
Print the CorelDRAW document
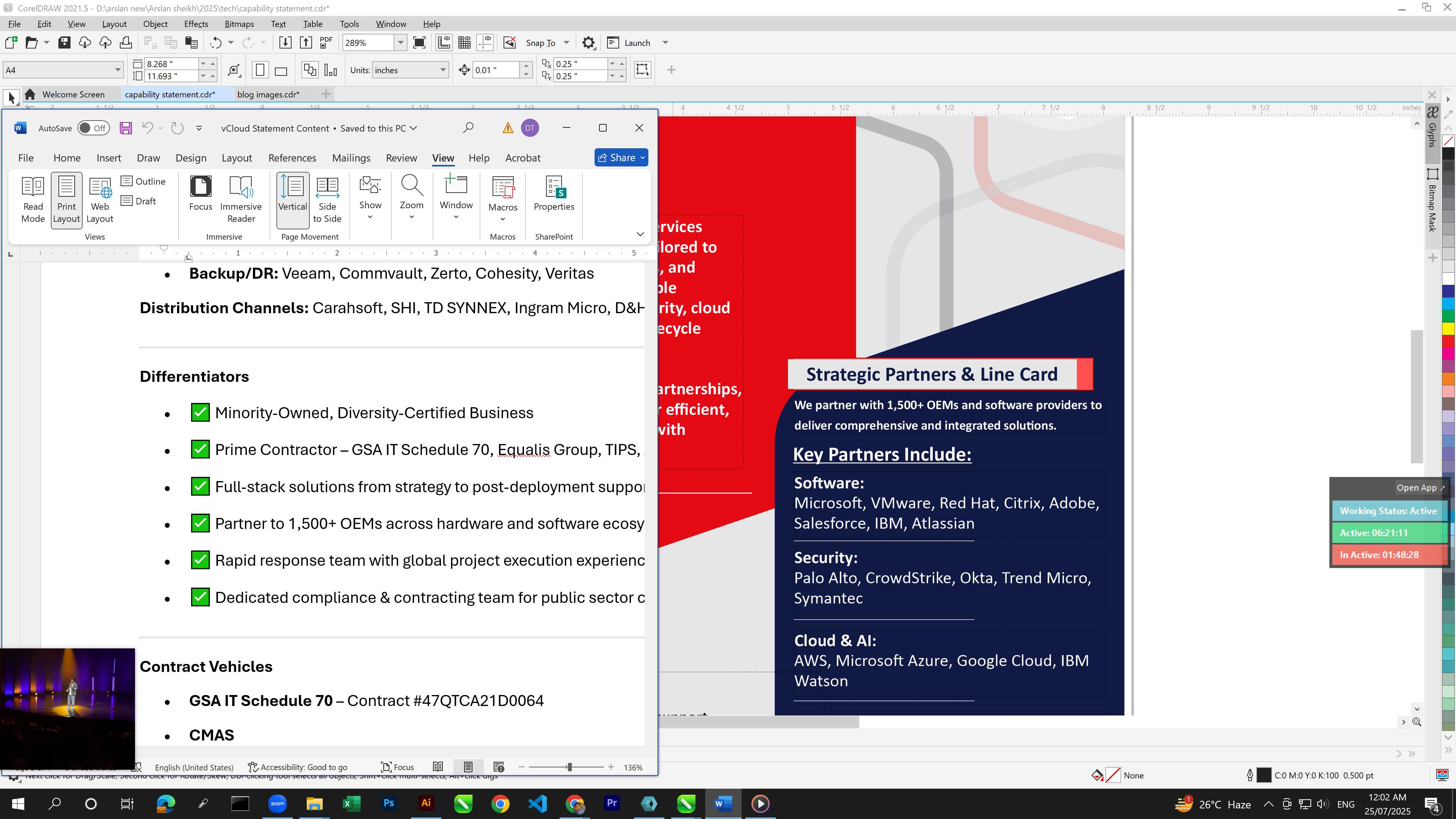pos(126,42)
